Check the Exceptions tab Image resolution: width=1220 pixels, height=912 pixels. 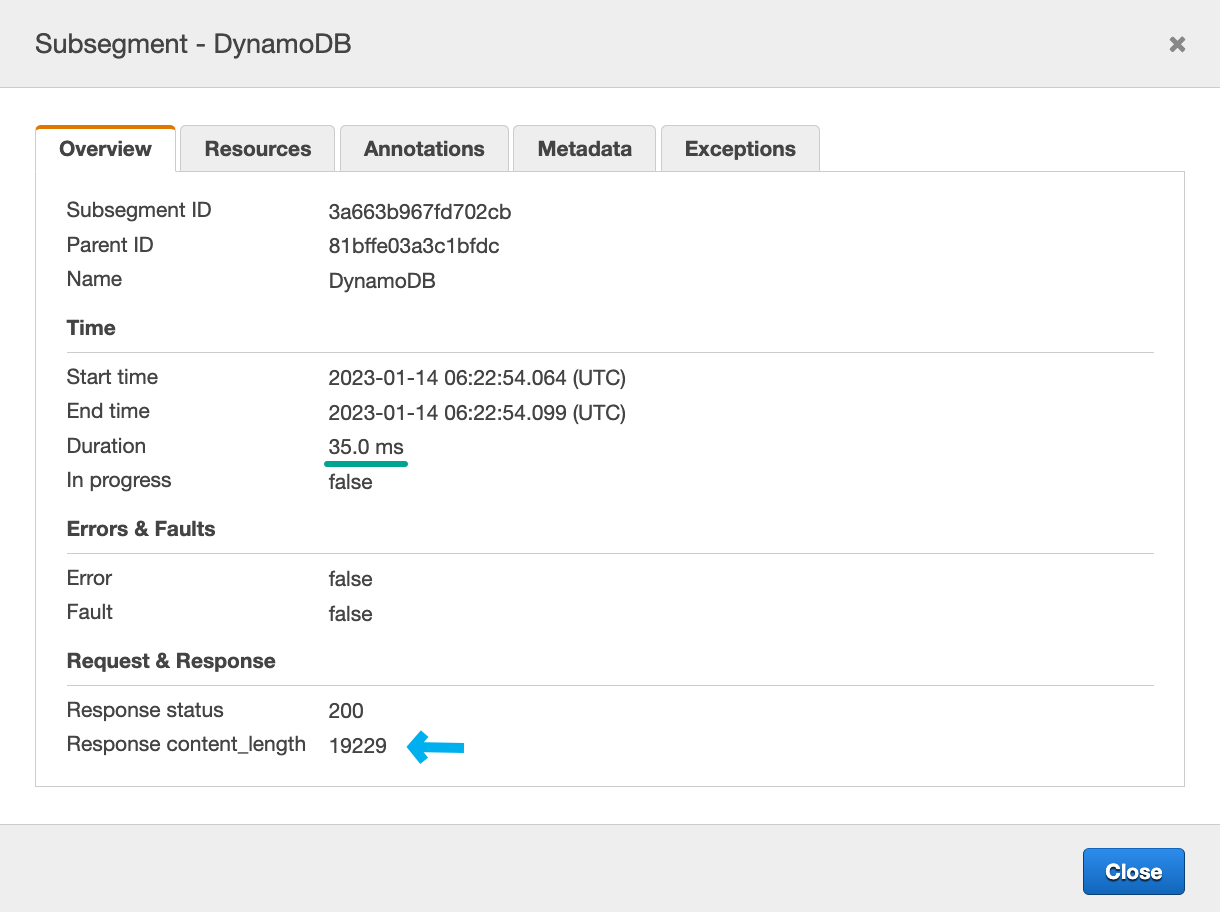740,148
